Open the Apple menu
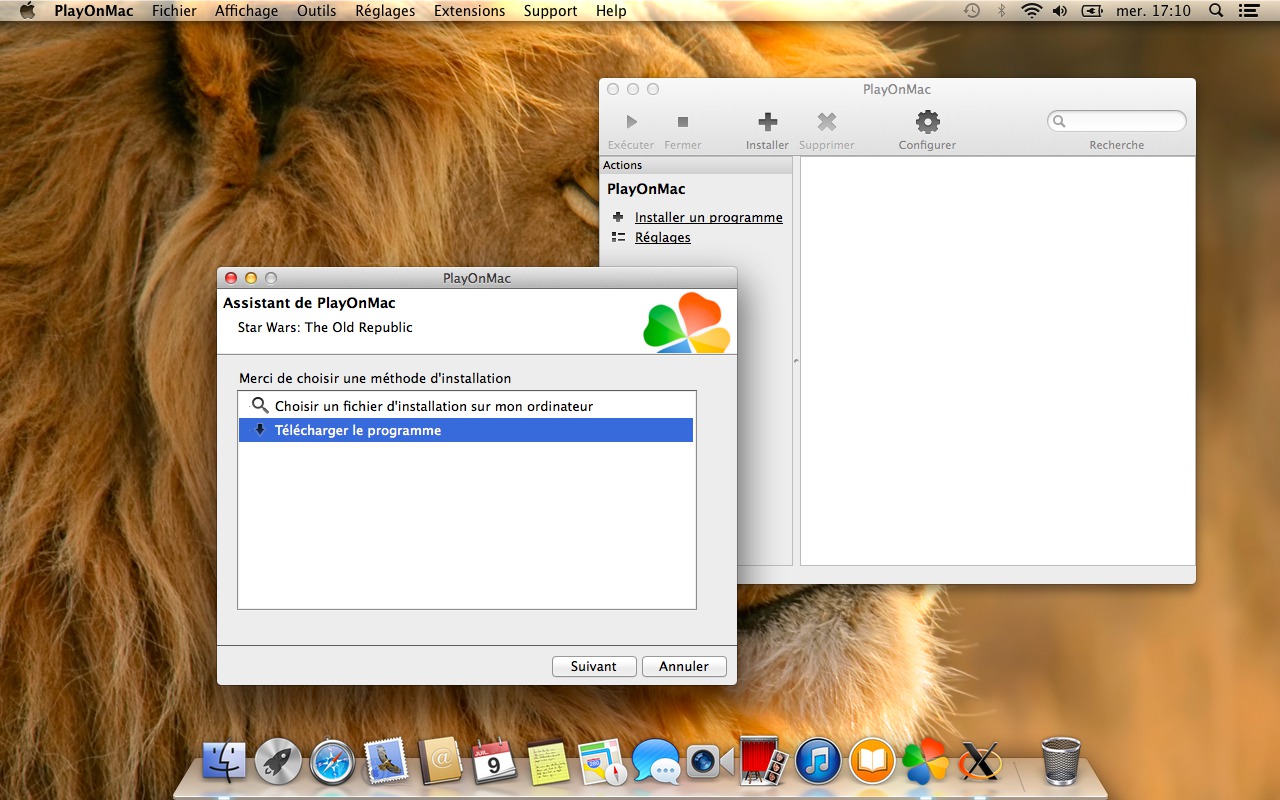The height and width of the screenshot is (800, 1280). click(27, 11)
